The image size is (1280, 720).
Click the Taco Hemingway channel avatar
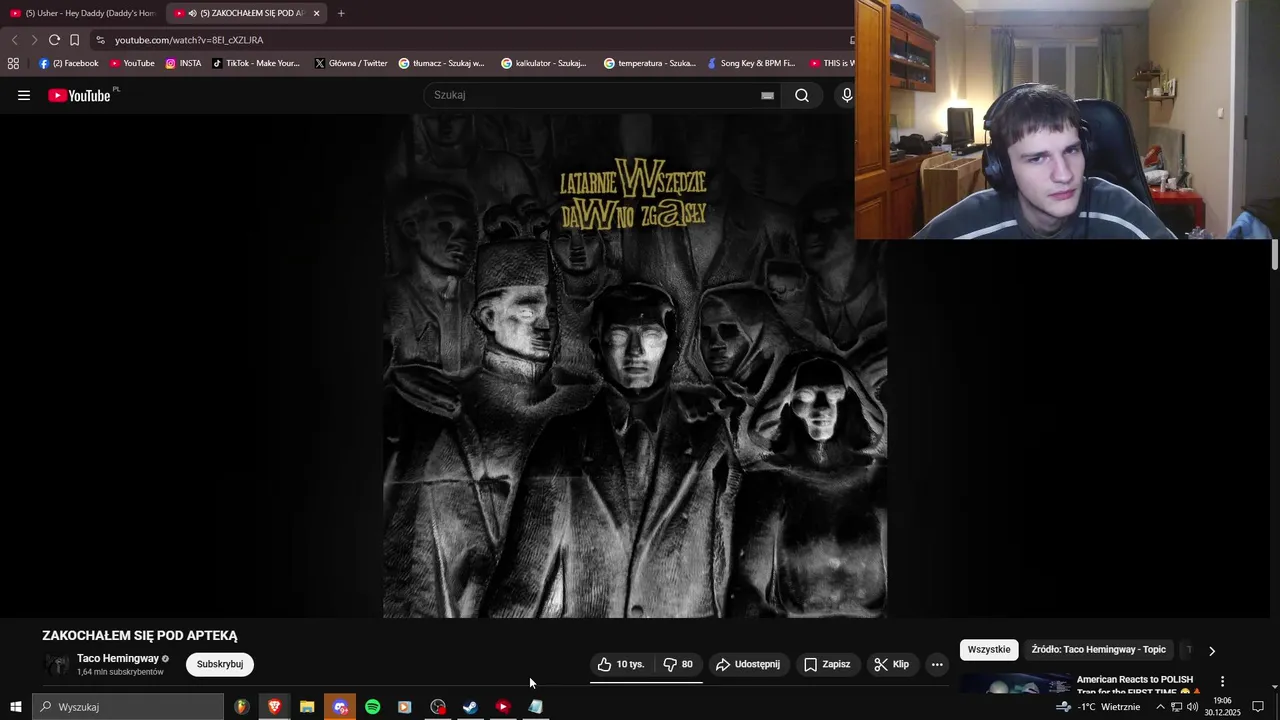(57, 664)
